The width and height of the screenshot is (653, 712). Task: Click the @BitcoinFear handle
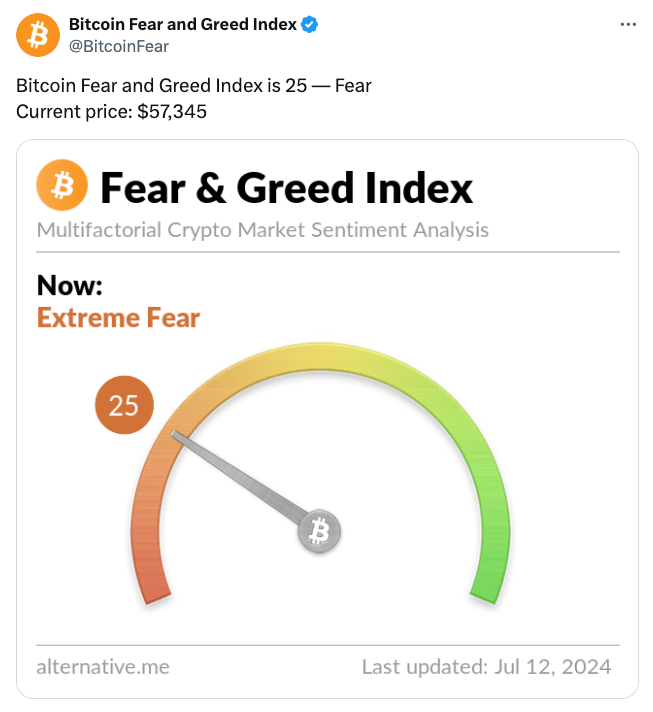tap(118, 46)
